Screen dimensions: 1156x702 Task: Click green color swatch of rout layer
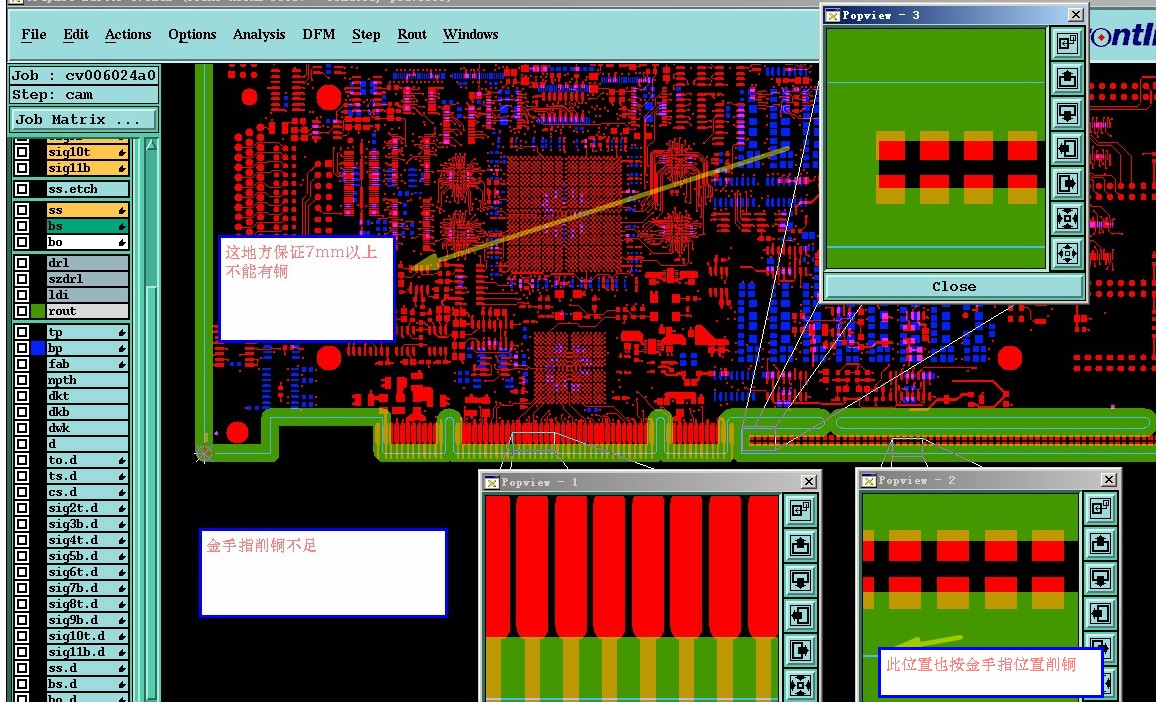click(x=38, y=311)
